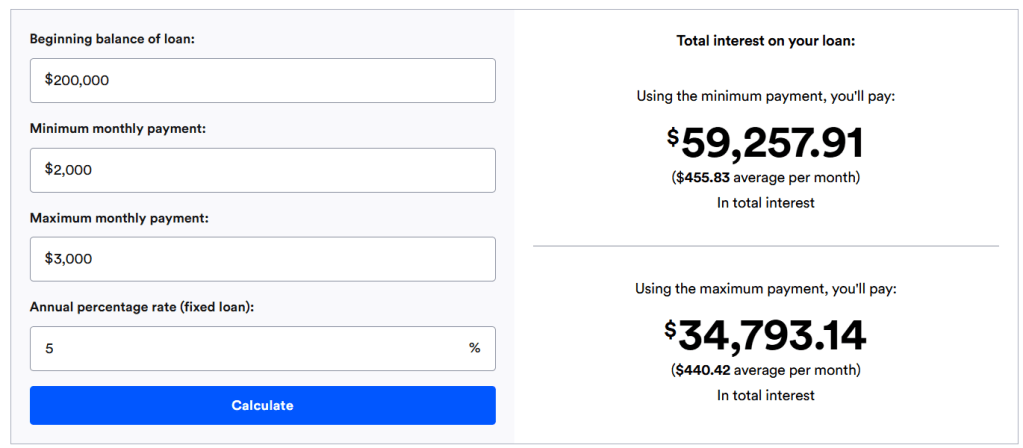Click the percent symbol in the rate field

[x=474, y=348]
